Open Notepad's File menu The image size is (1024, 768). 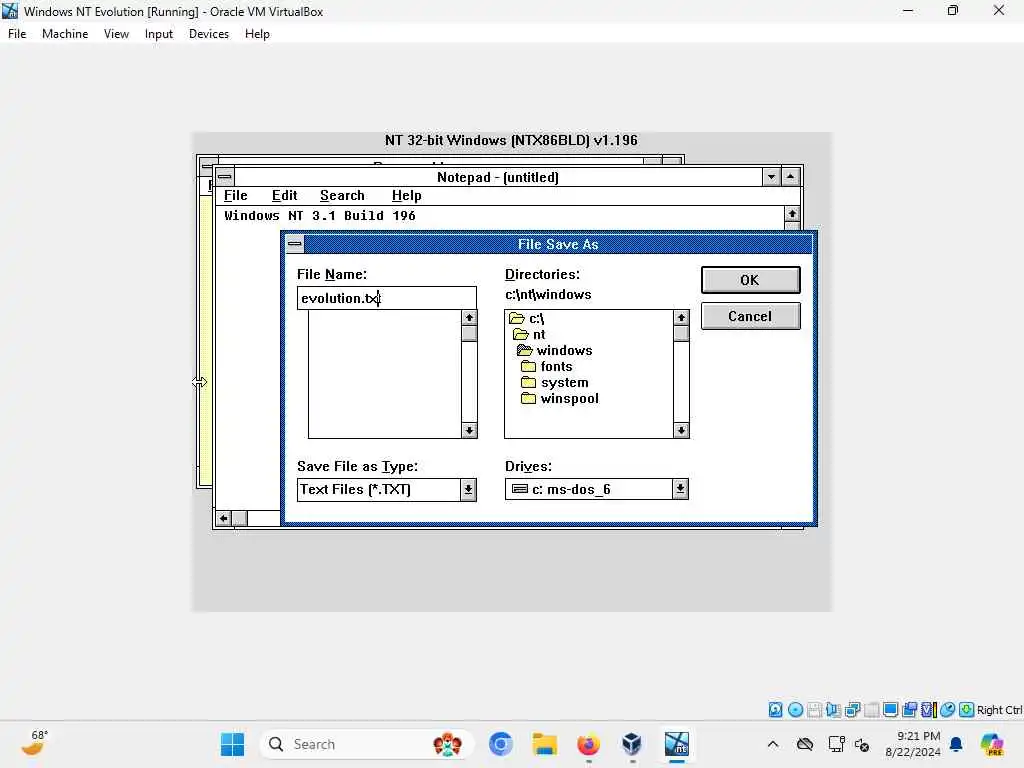[236, 196]
